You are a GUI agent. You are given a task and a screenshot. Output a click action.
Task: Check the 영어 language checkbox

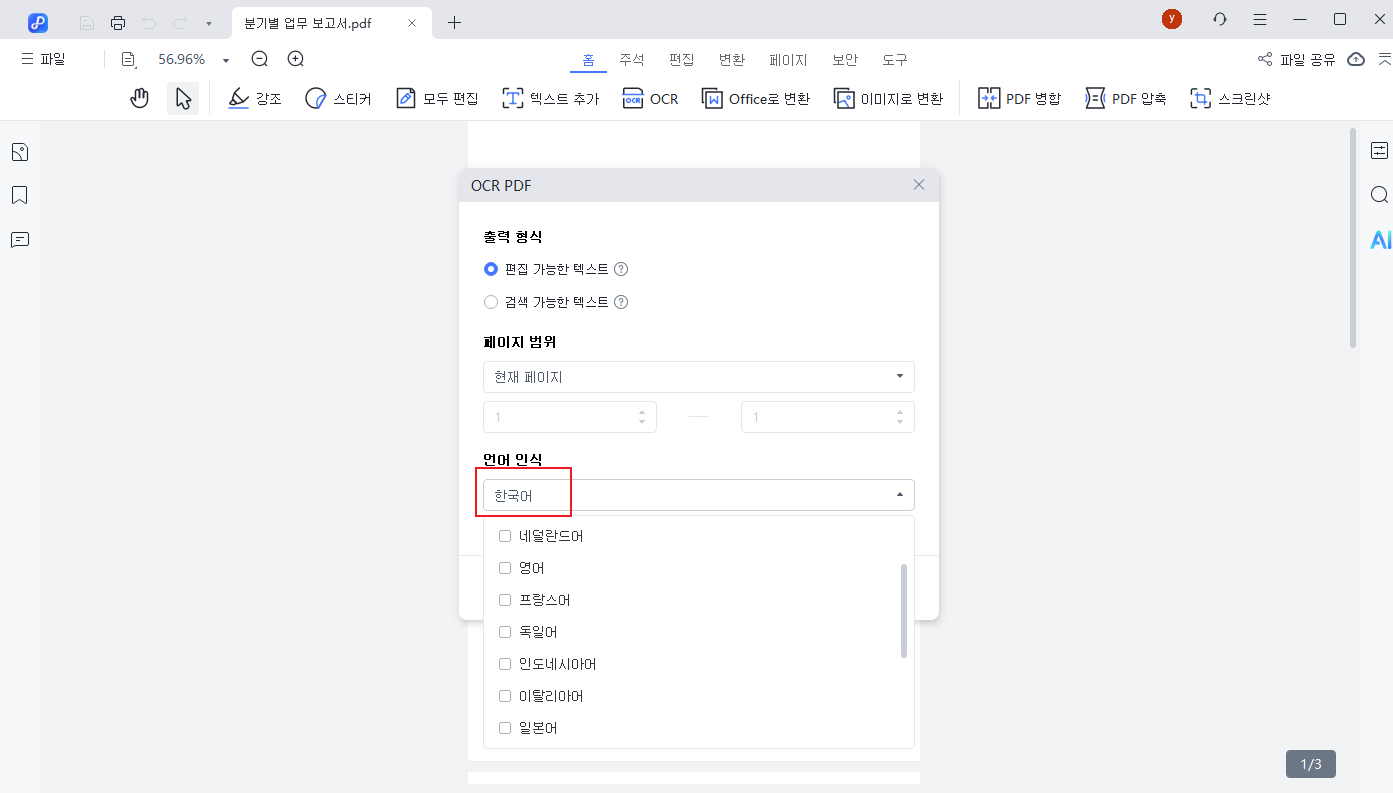[505, 568]
